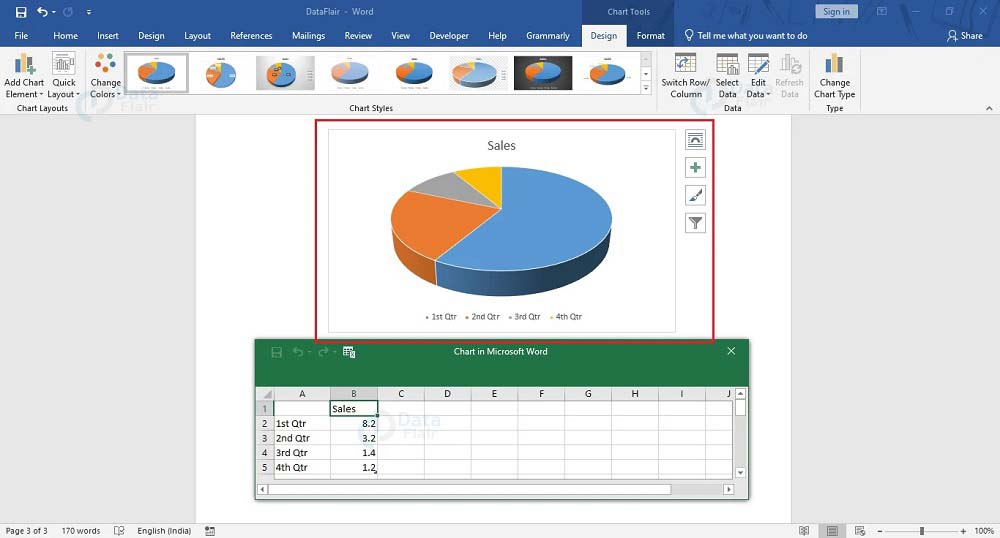This screenshot has height=538, width=1000.
Task: Click the select-all corner of datasheet
Action: 265,394
